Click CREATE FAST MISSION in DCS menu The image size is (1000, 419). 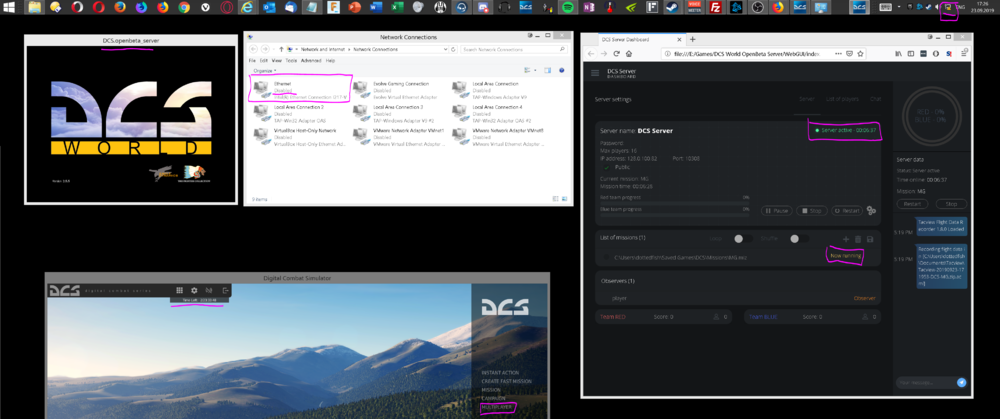coord(506,381)
